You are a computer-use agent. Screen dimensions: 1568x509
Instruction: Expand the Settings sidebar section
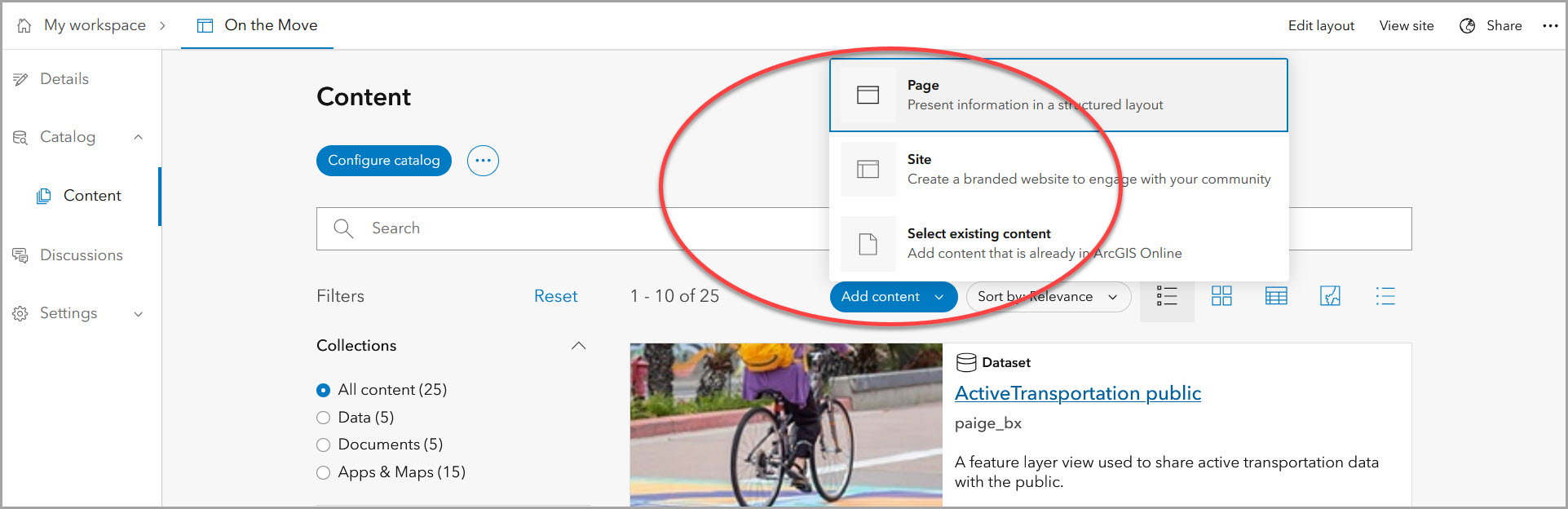coord(138,314)
